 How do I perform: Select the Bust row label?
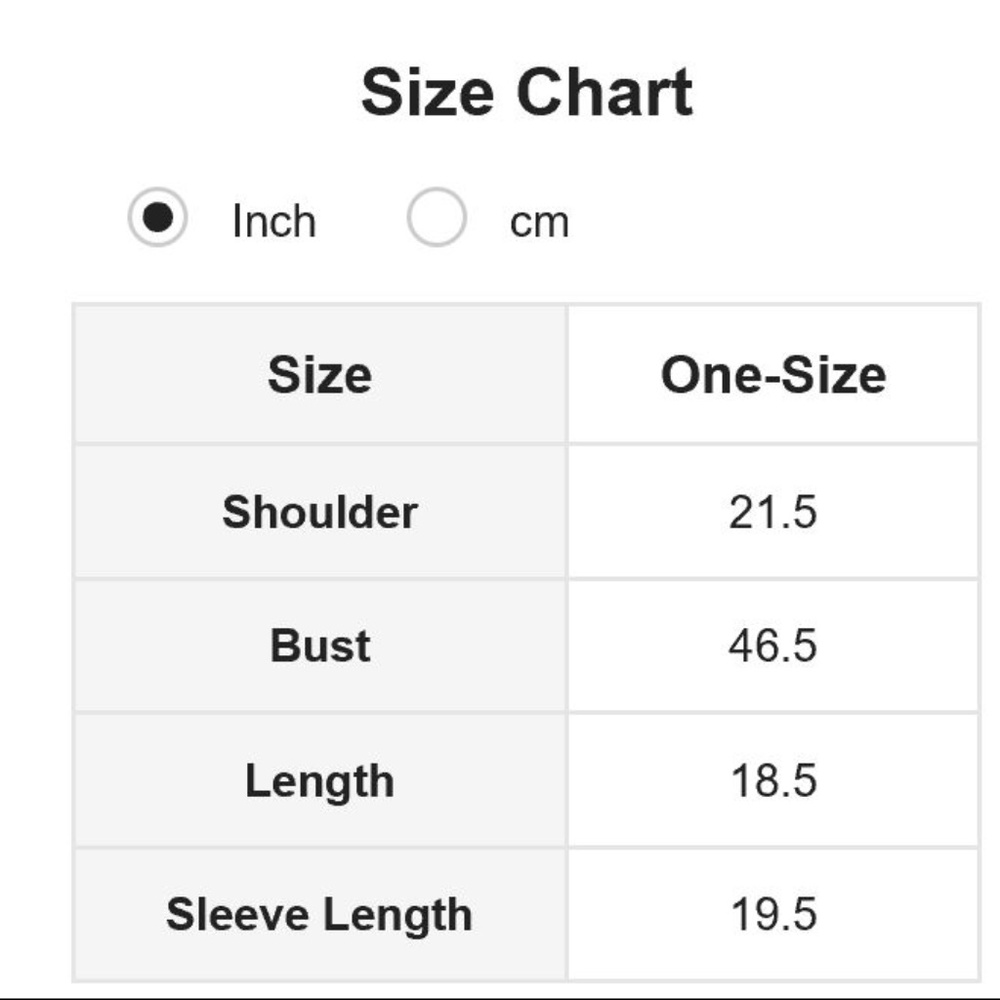[x=320, y=646]
